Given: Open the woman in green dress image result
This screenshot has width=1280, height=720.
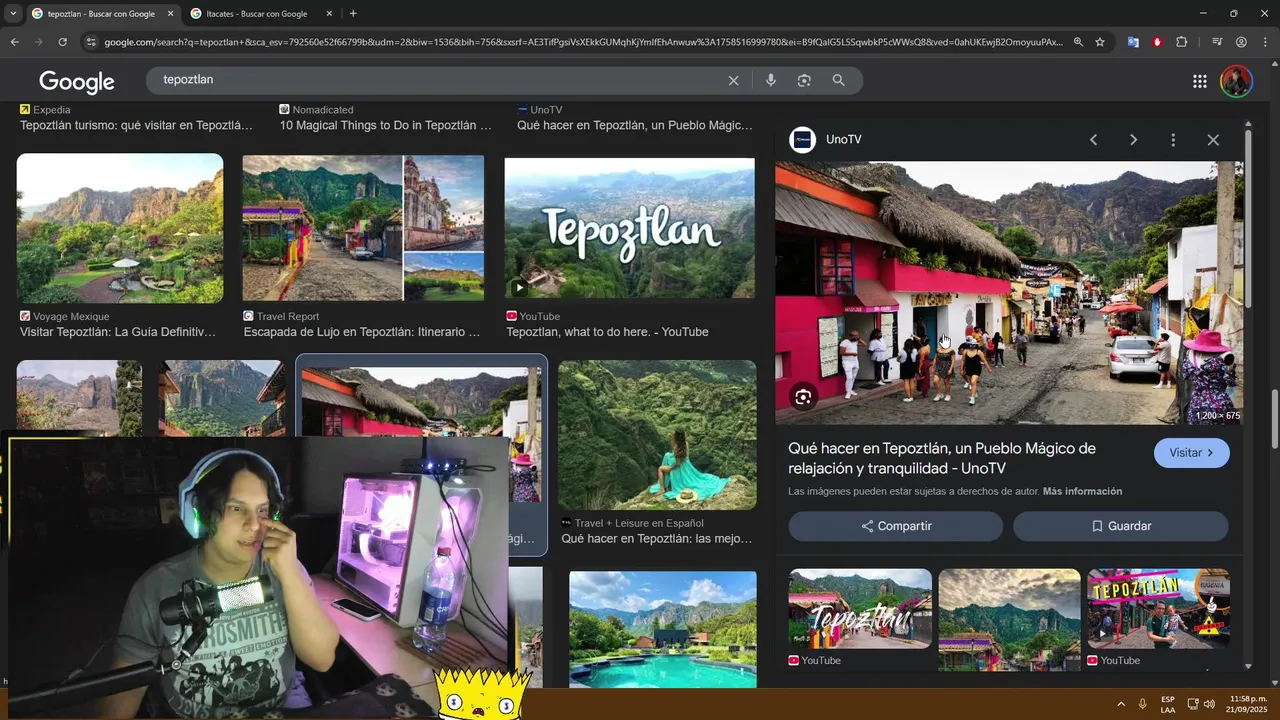Looking at the screenshot, I should point(657,435).
